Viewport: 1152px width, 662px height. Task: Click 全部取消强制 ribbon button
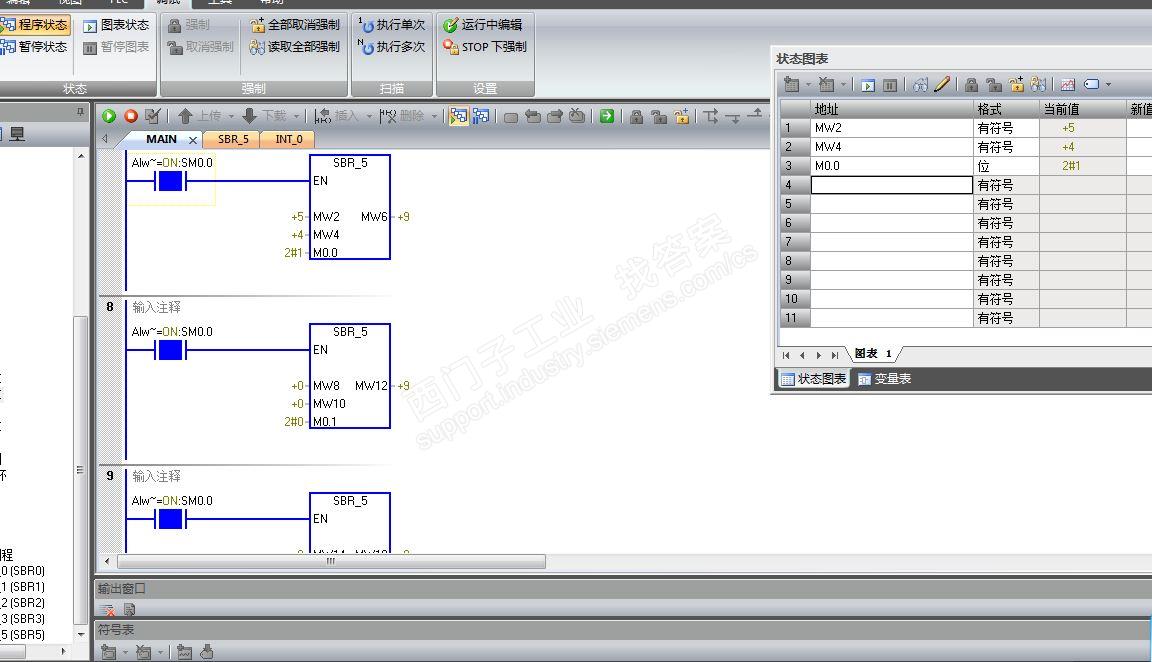(295, 25)
